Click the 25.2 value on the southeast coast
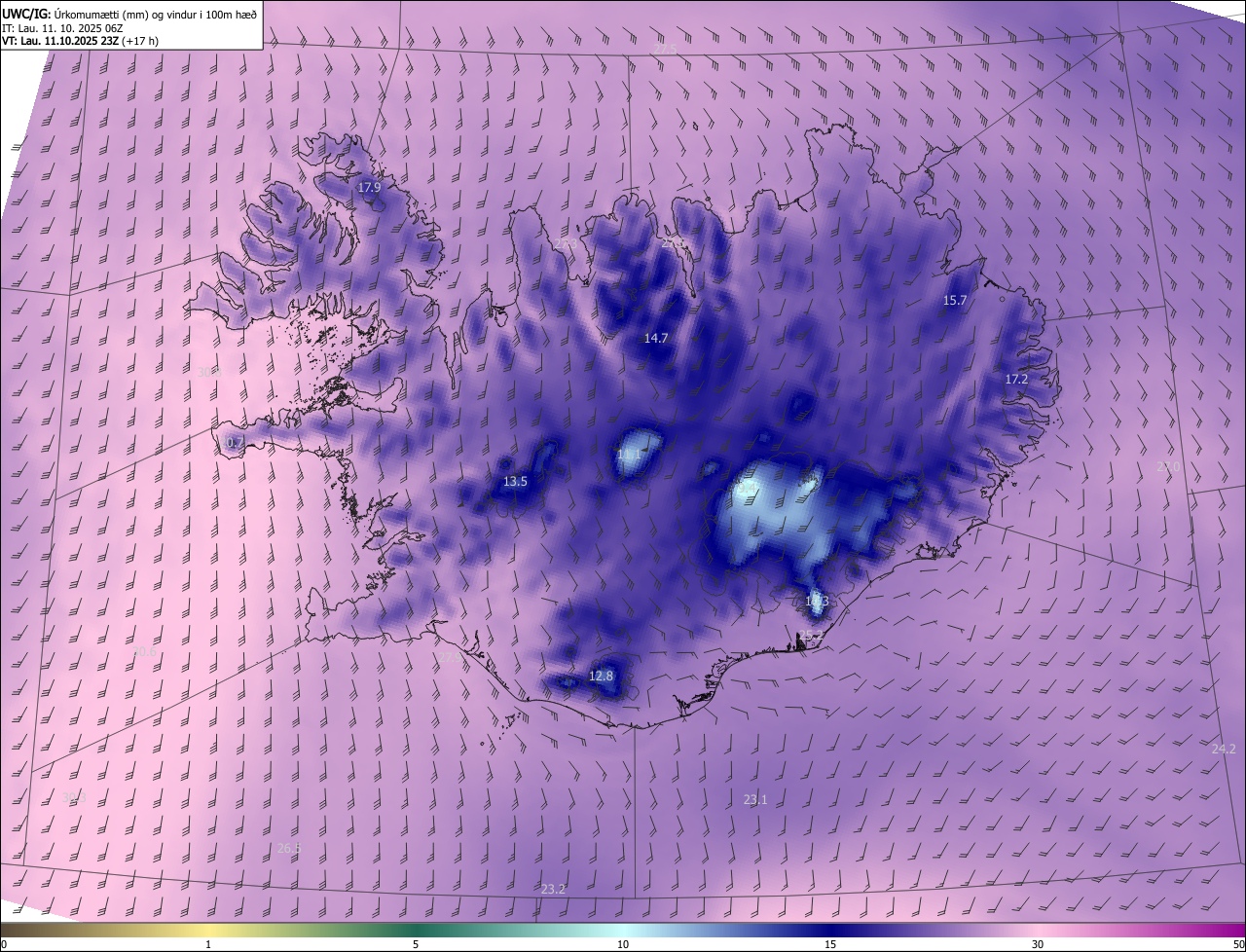Screen dimensions: 1246x952 click(x=812, y=636)
